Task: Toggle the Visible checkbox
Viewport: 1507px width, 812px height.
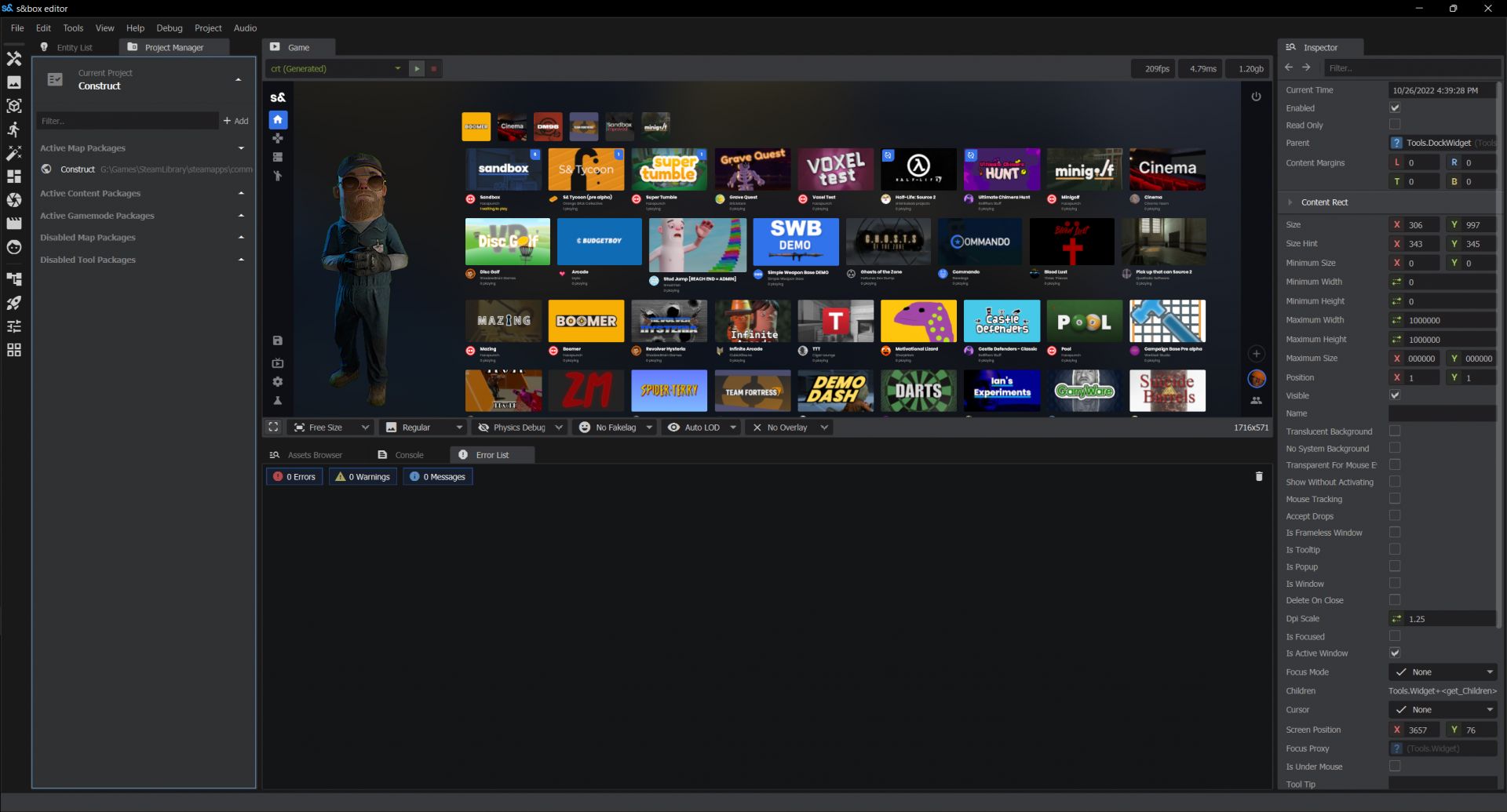Action: click(1395, 395)
